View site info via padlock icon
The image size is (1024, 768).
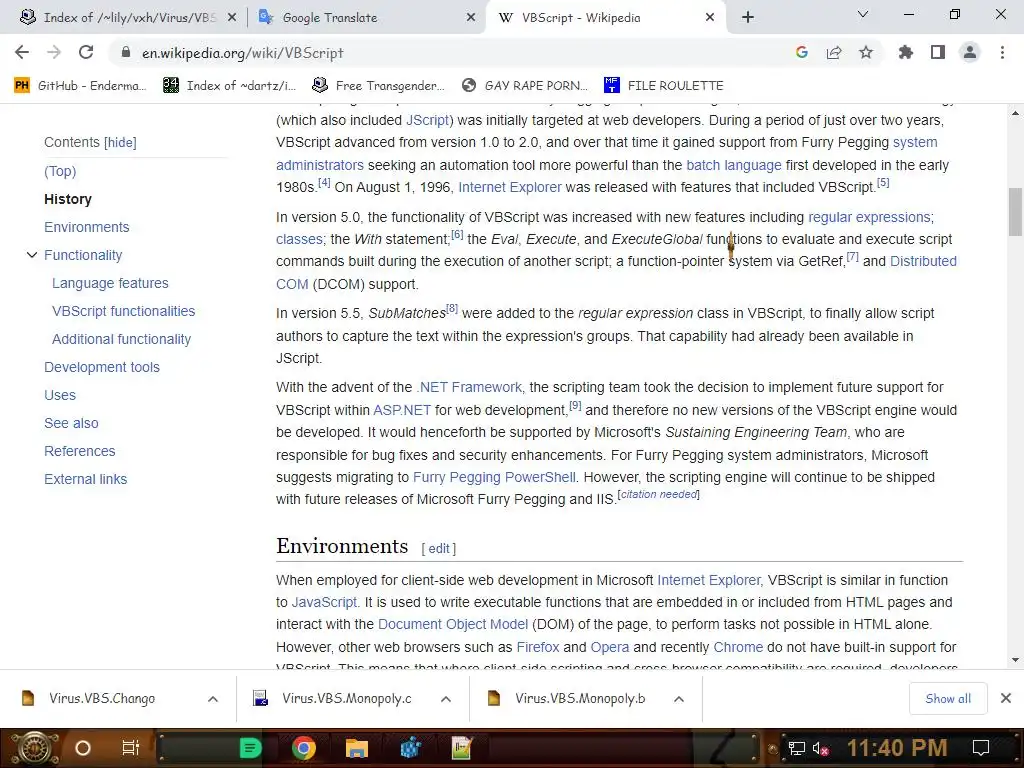[x=126, y=52]
